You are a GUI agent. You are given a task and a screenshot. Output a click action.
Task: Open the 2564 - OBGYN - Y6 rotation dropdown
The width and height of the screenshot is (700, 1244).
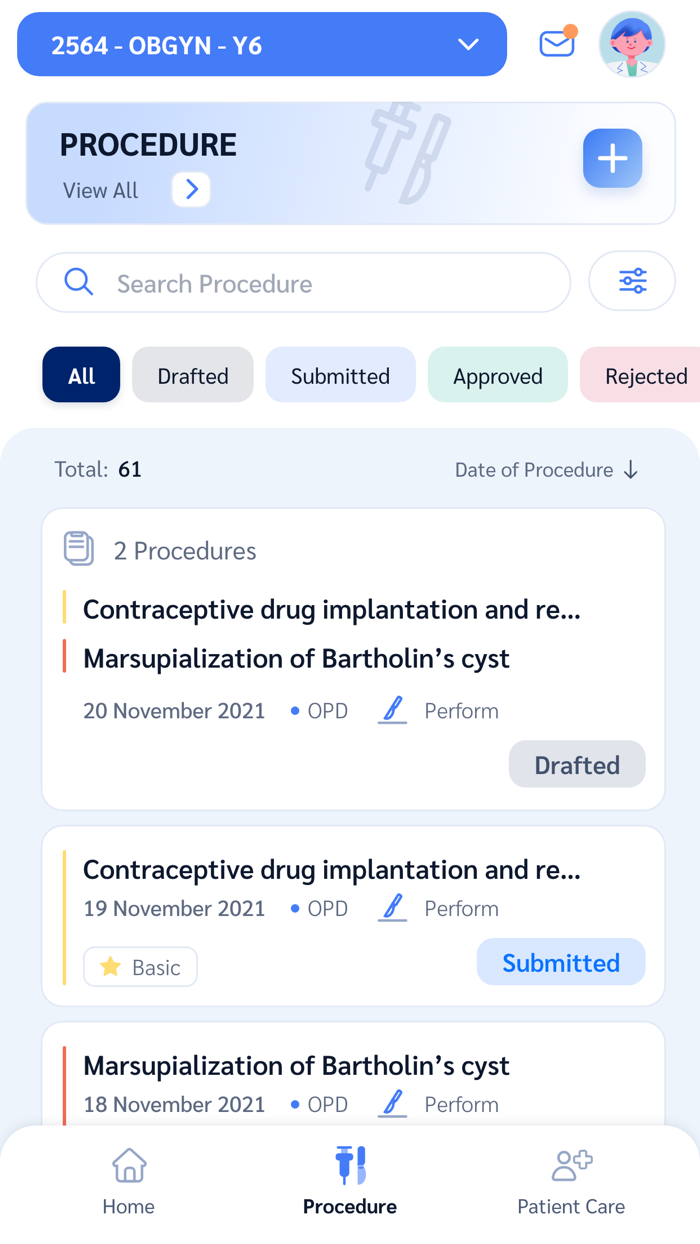click(261, 44)
